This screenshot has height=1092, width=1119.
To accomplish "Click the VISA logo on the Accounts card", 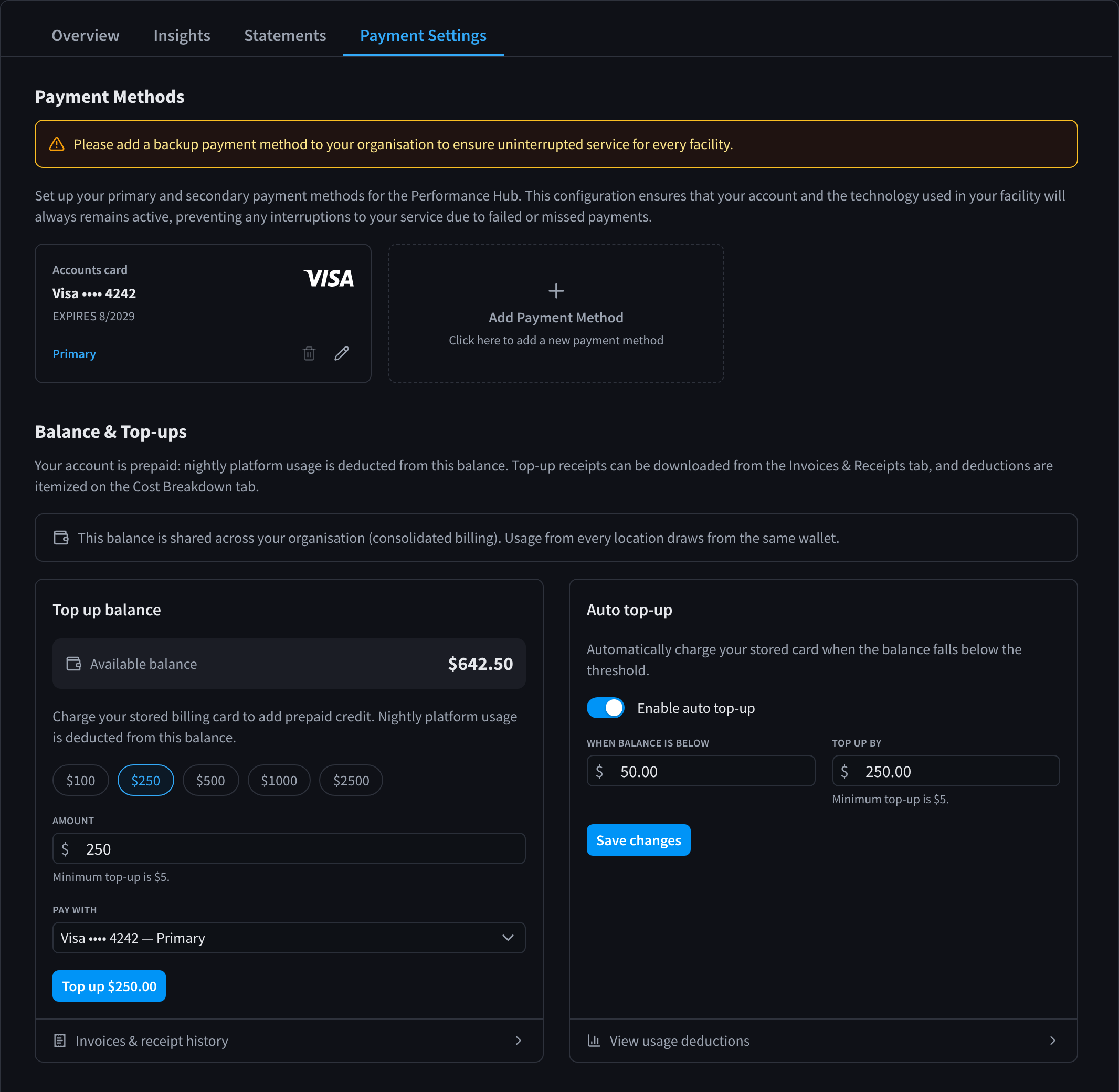I will coord(329,278).
